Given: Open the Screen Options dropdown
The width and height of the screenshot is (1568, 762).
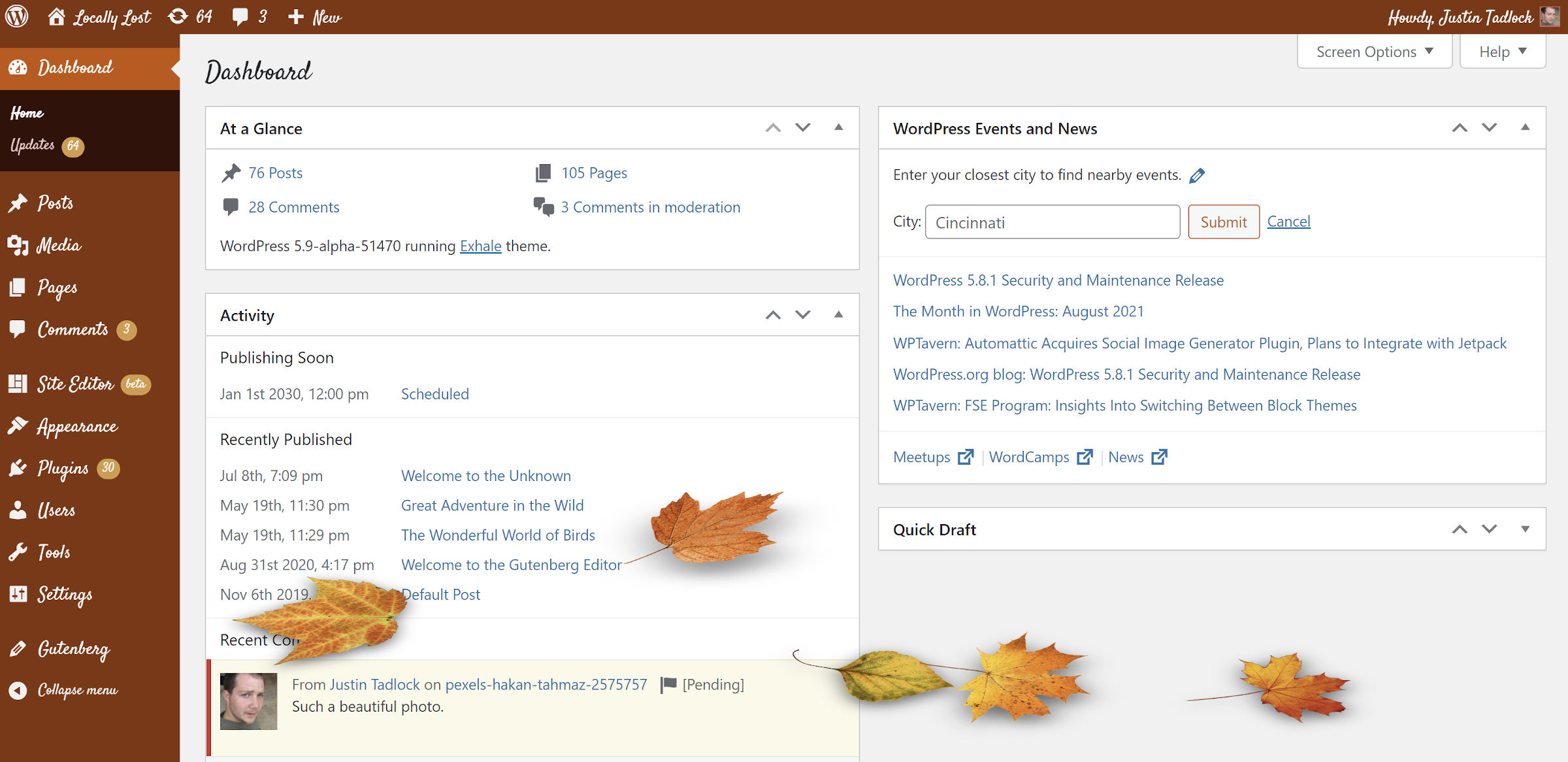Looking at the screenshot, I should [1373, 51].
